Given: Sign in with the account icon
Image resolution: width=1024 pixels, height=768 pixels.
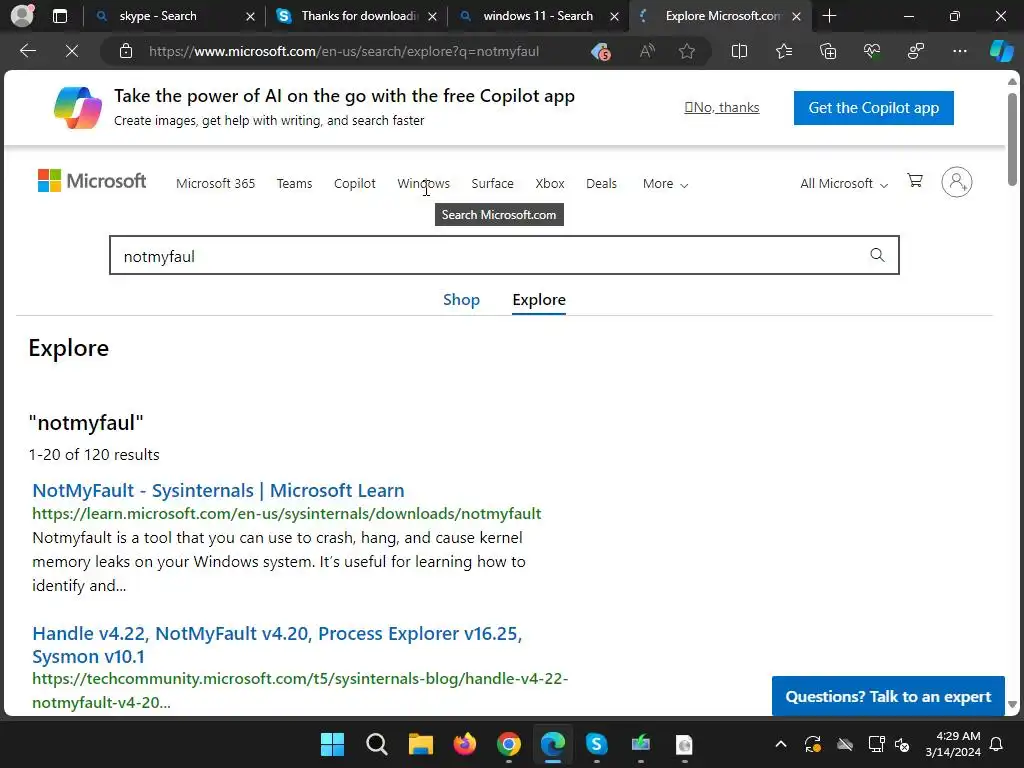Looking at the screenshot, I should coord(957,182).
